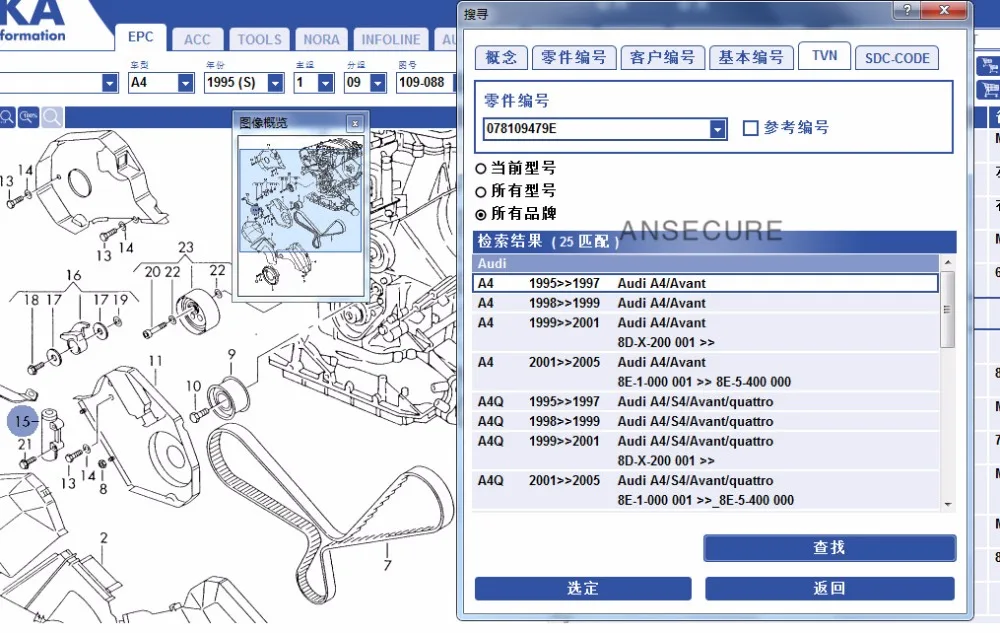This screenshot has width=1000, height=633.
Task: Switch to the ACC tab
Action: tap(197, 40)
